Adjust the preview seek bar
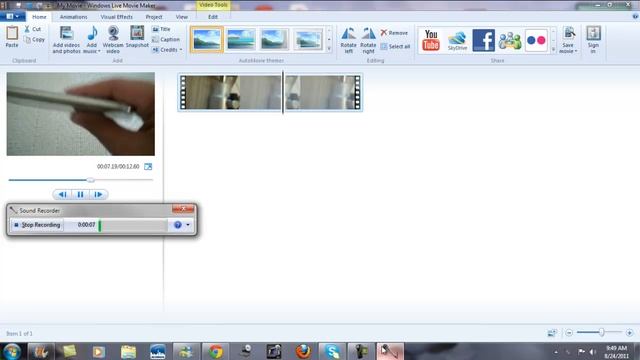The height and width of the screenshot is (360, 640). click(x=81, y=180)
